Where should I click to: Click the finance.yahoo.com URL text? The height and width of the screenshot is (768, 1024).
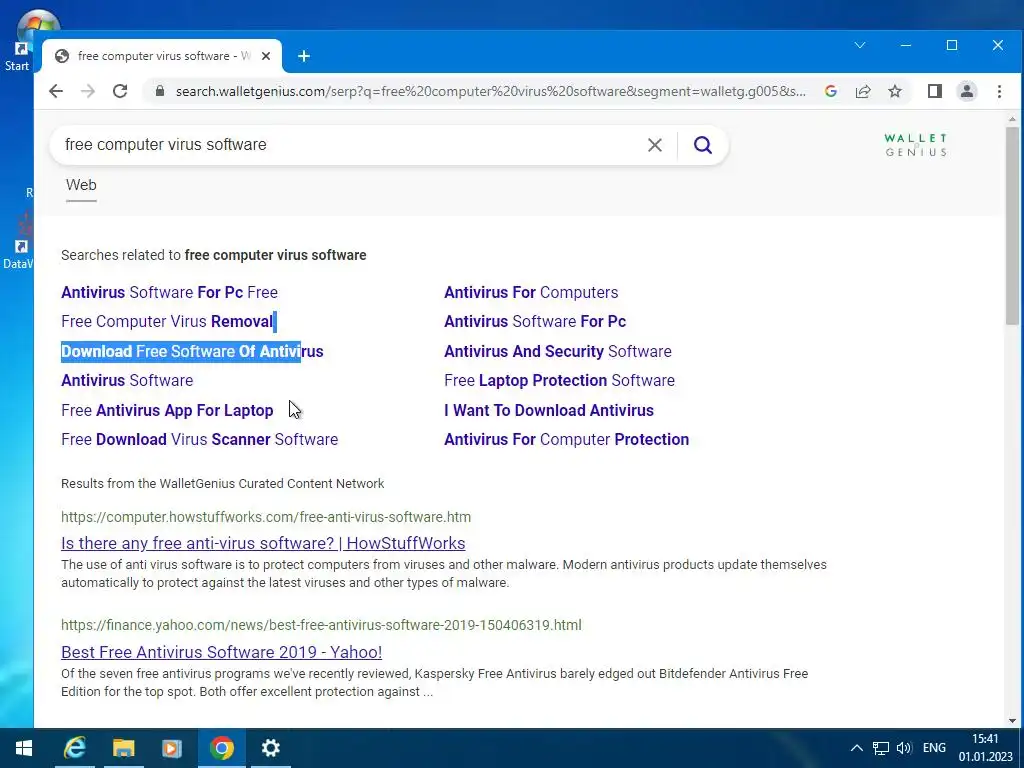pyautogui.click(x=321, y=626)
